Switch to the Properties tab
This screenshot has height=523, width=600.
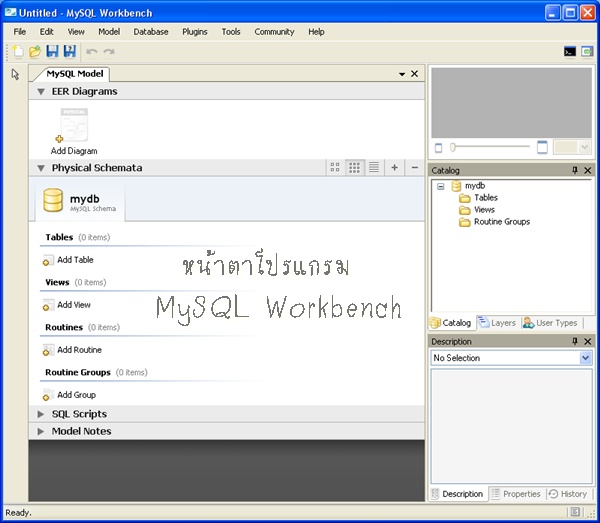point(517,494)
